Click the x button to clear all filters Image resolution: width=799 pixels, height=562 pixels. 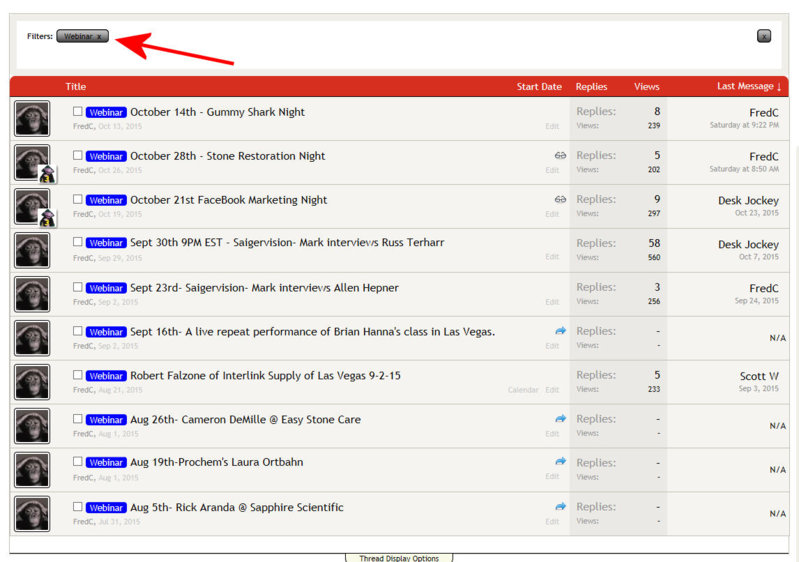click(x=764, y=36)
